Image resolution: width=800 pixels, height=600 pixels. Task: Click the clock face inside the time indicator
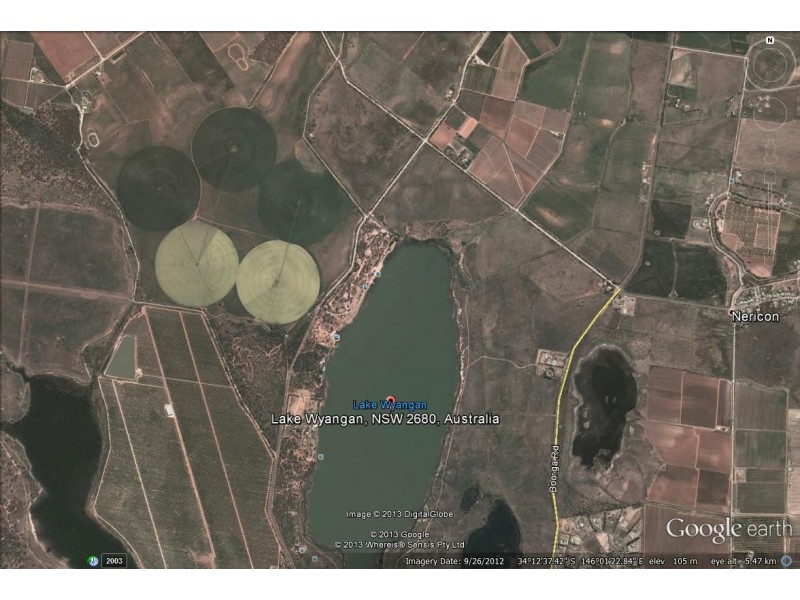[x=91, y=563]
